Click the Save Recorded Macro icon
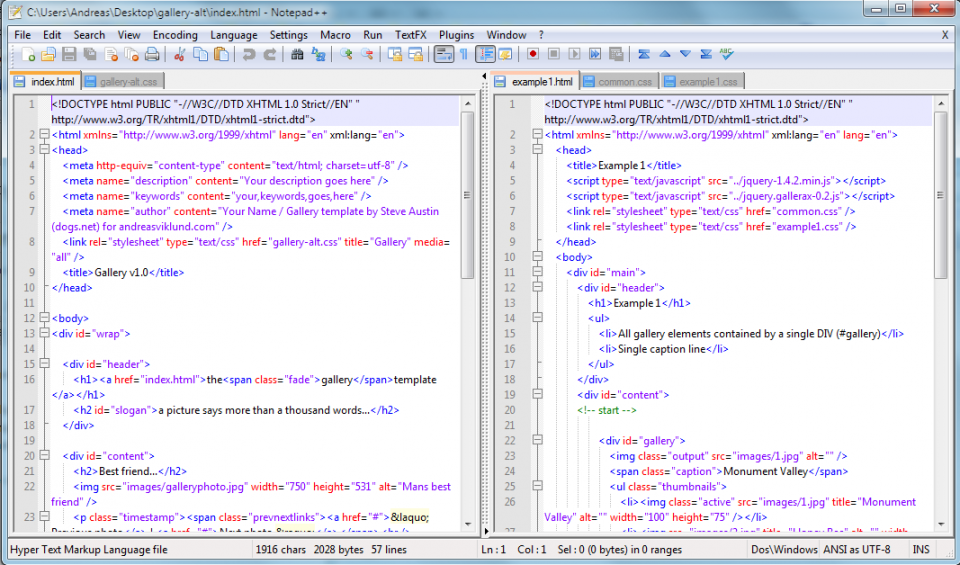Image resolution: width=960 pixels, height=565 pixels. pos(616,54)
